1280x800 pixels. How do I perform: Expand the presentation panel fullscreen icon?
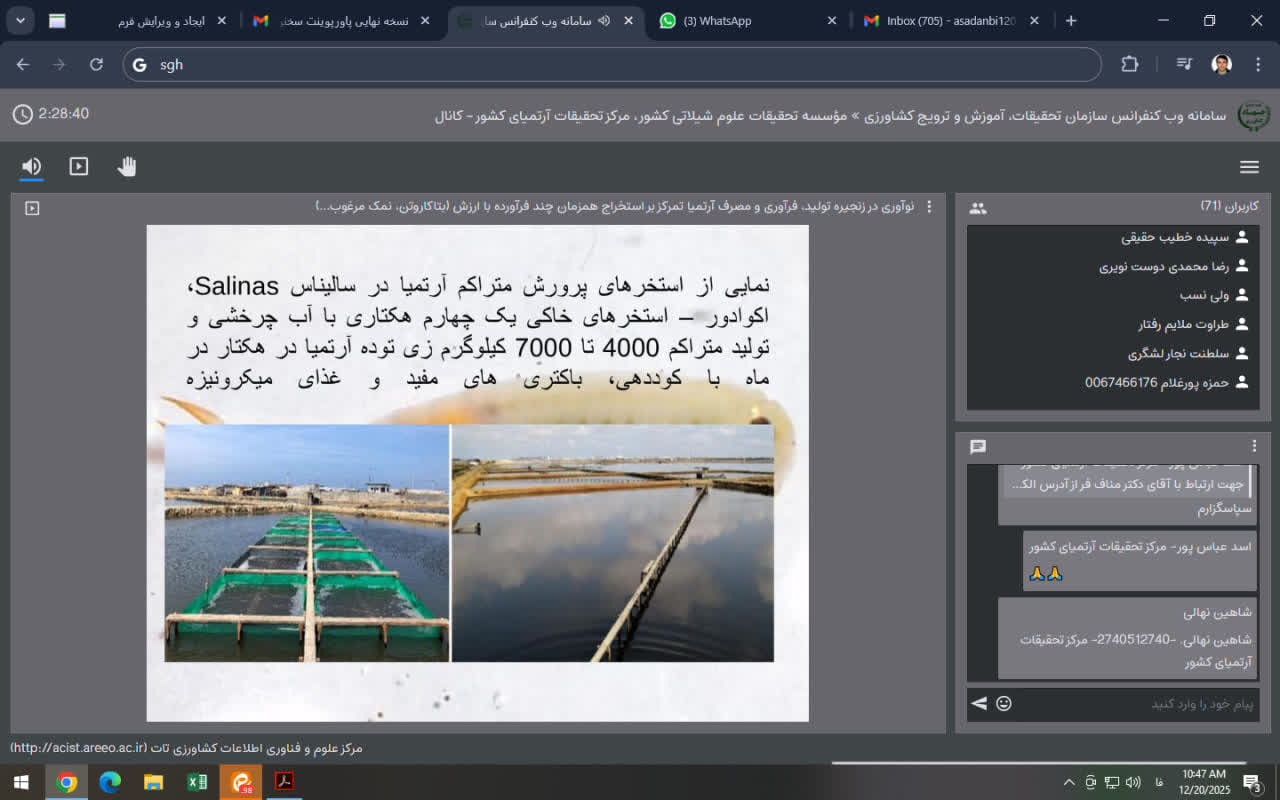coord(32,208)
